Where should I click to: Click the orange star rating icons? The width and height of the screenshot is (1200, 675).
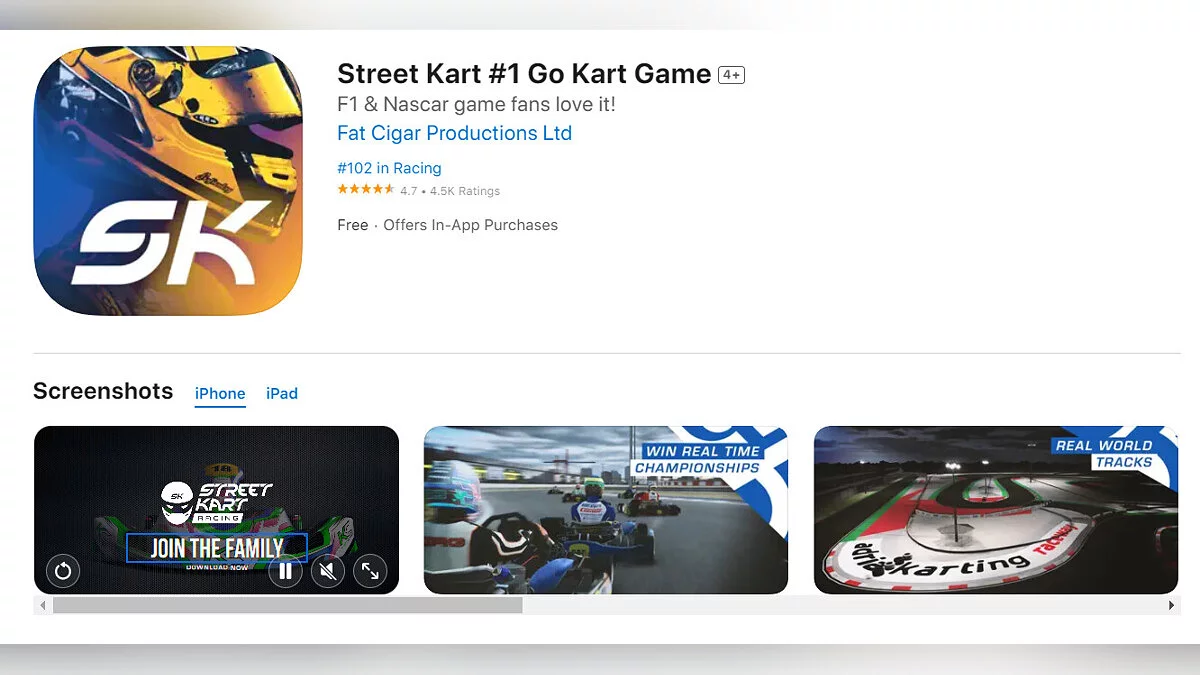(366, 190)
